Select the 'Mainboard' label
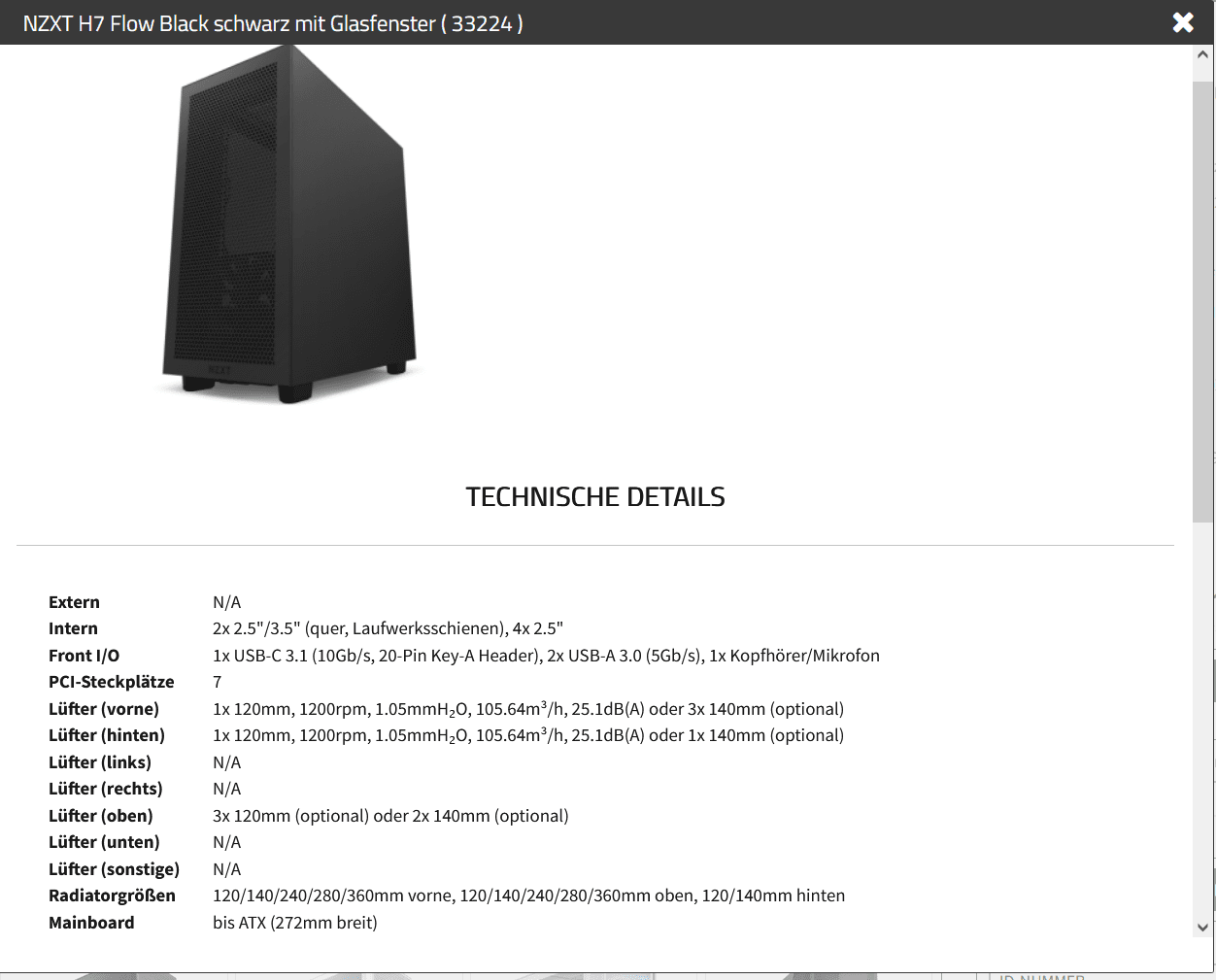 [x=91, y=923]
